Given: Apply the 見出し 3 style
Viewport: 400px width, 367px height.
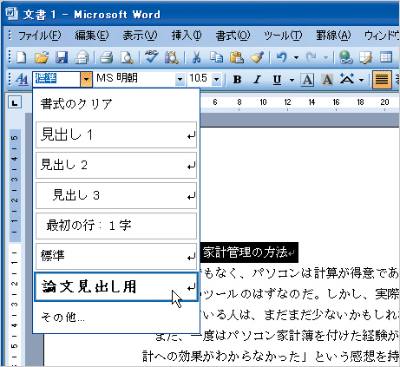Looking at the screenshot, I should point(116,195).
